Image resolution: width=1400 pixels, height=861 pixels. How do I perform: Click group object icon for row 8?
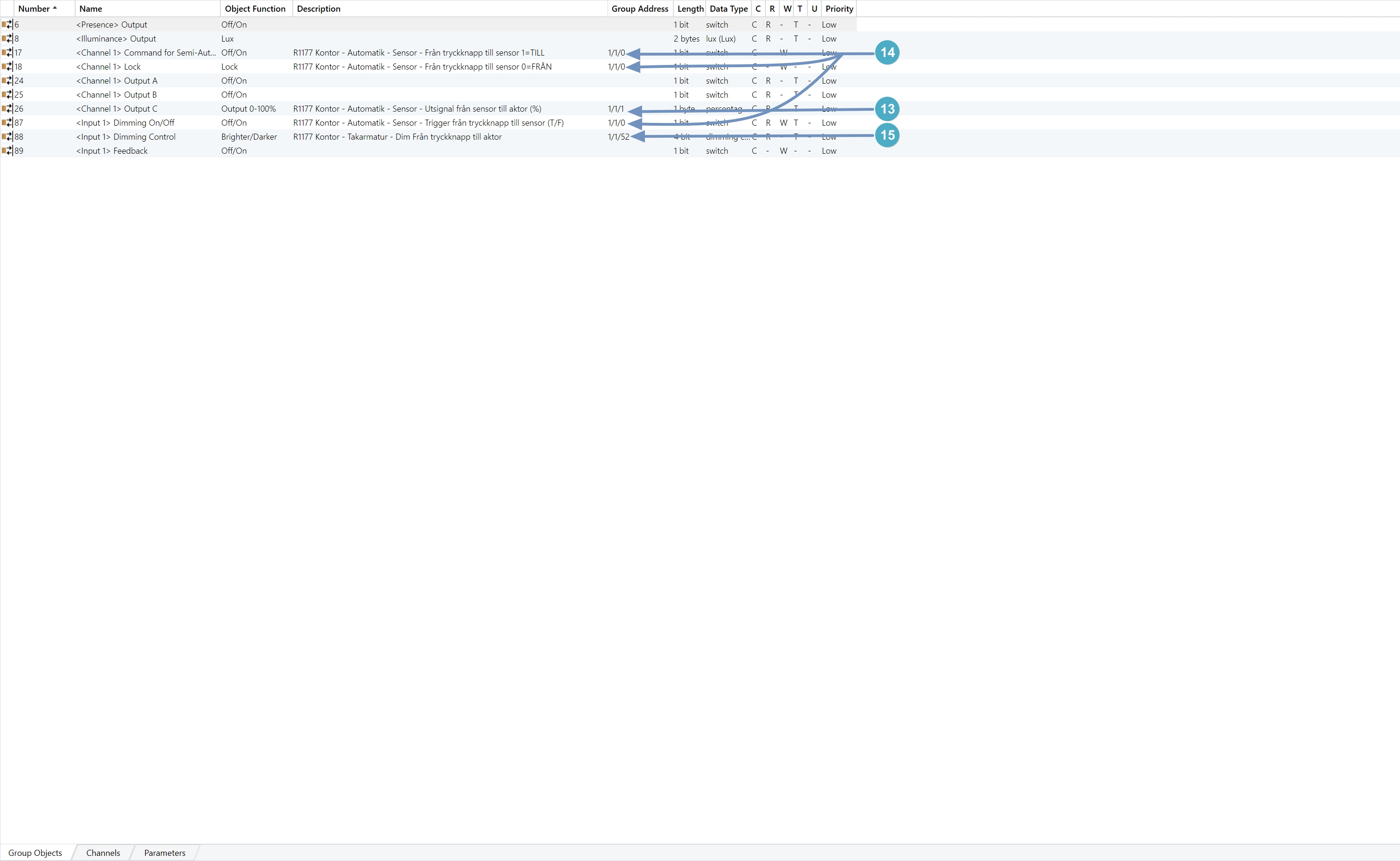7,39
